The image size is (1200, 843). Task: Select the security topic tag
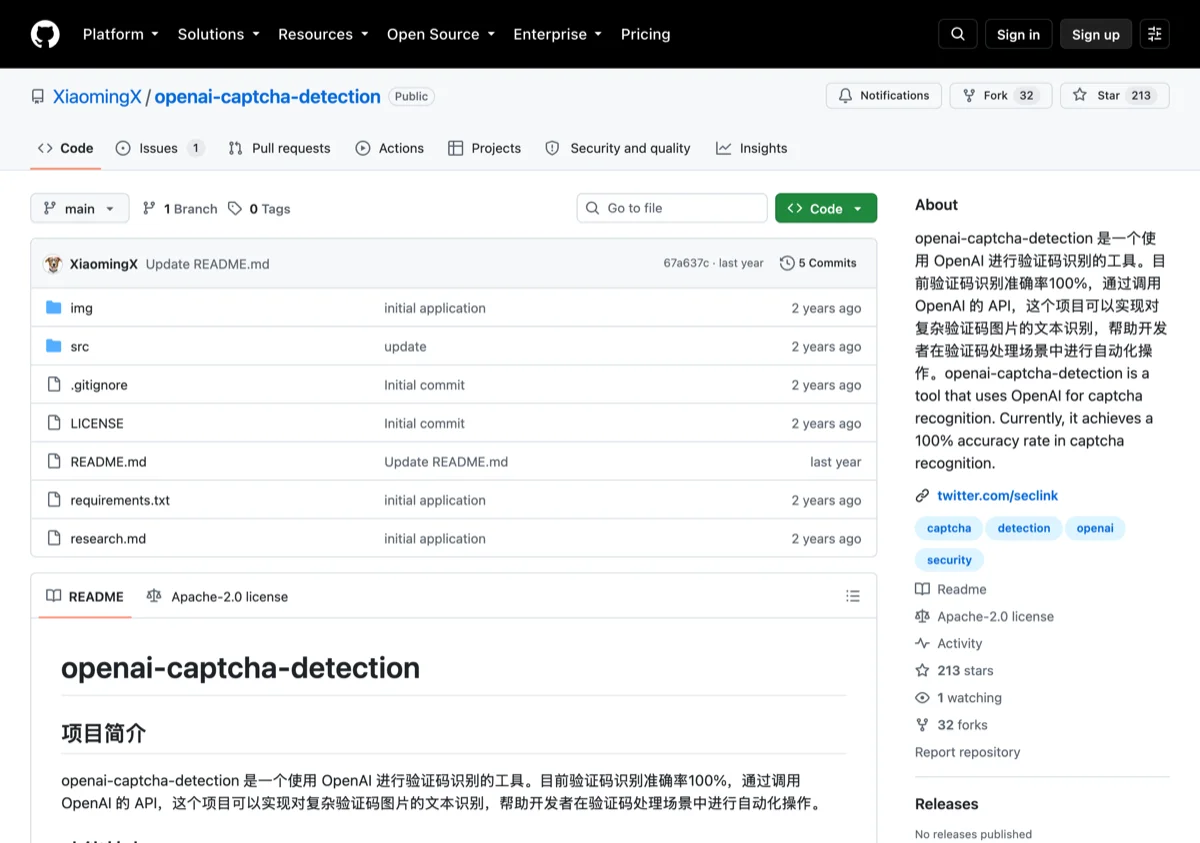coord(949,560)
